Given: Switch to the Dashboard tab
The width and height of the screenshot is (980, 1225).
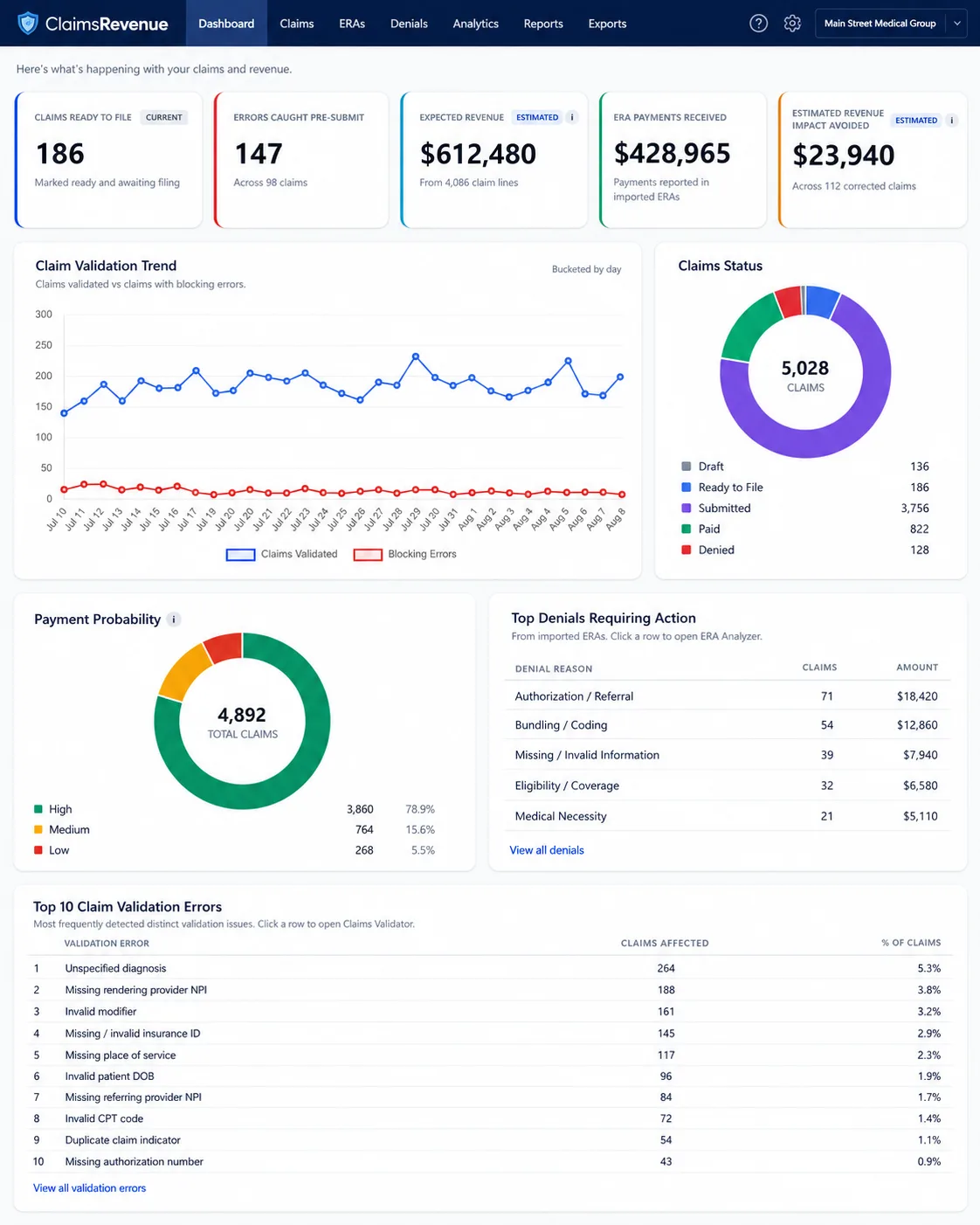Looking at the screenshot, I should (x=226, y=24).
